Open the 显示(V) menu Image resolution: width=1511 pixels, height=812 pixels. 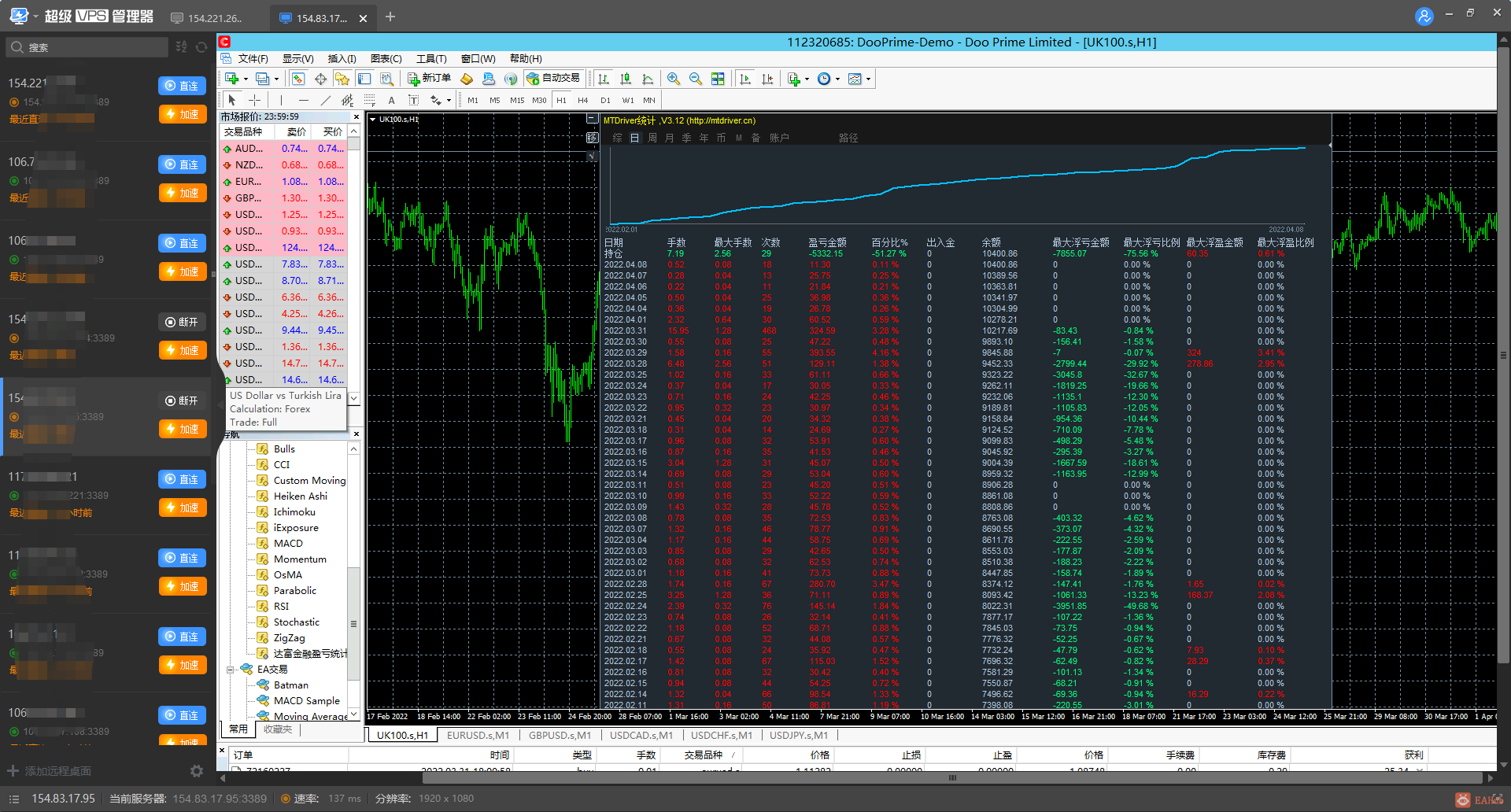[x=298, y=59]
